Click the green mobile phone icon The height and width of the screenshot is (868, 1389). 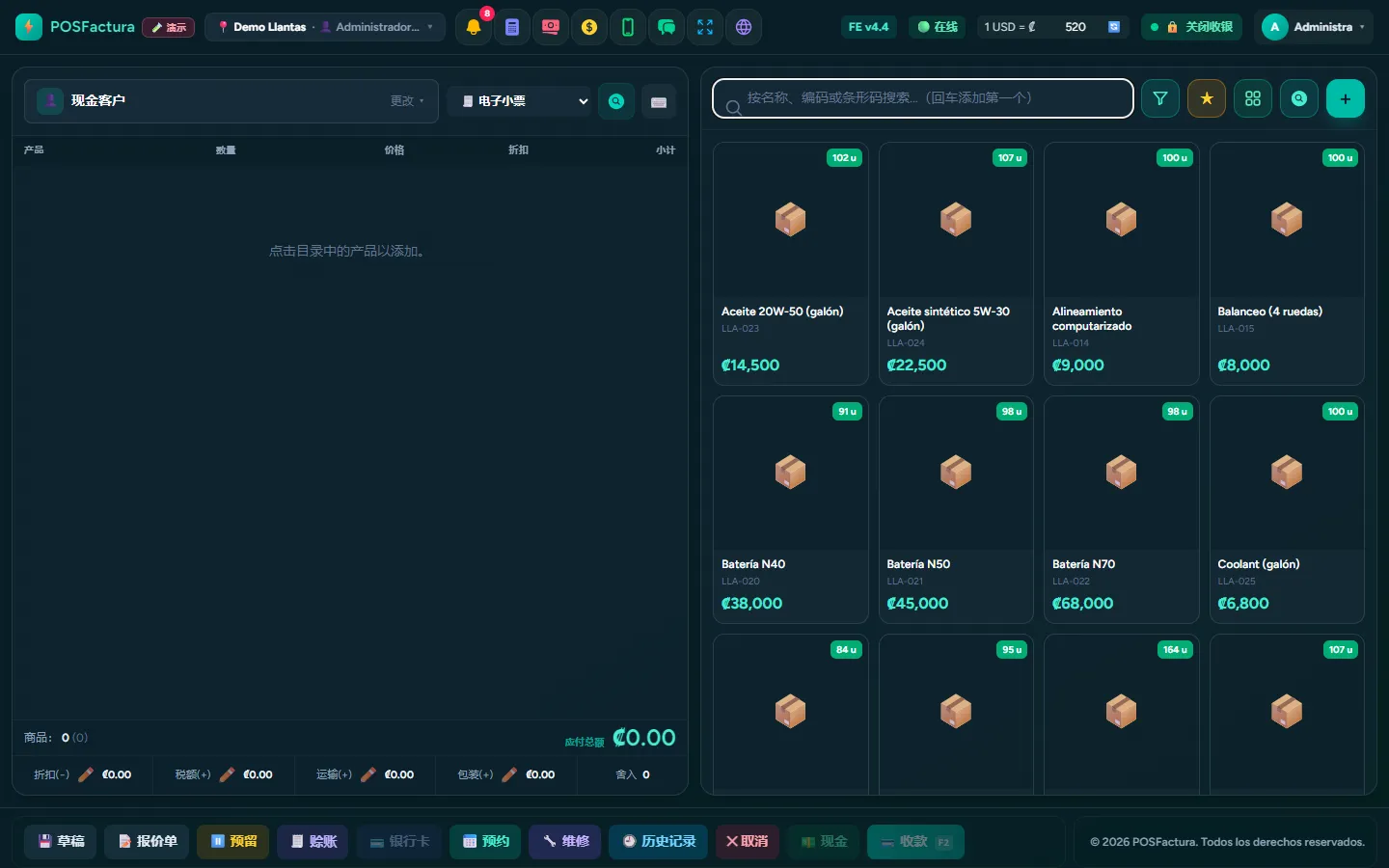(x=628, y=27)
